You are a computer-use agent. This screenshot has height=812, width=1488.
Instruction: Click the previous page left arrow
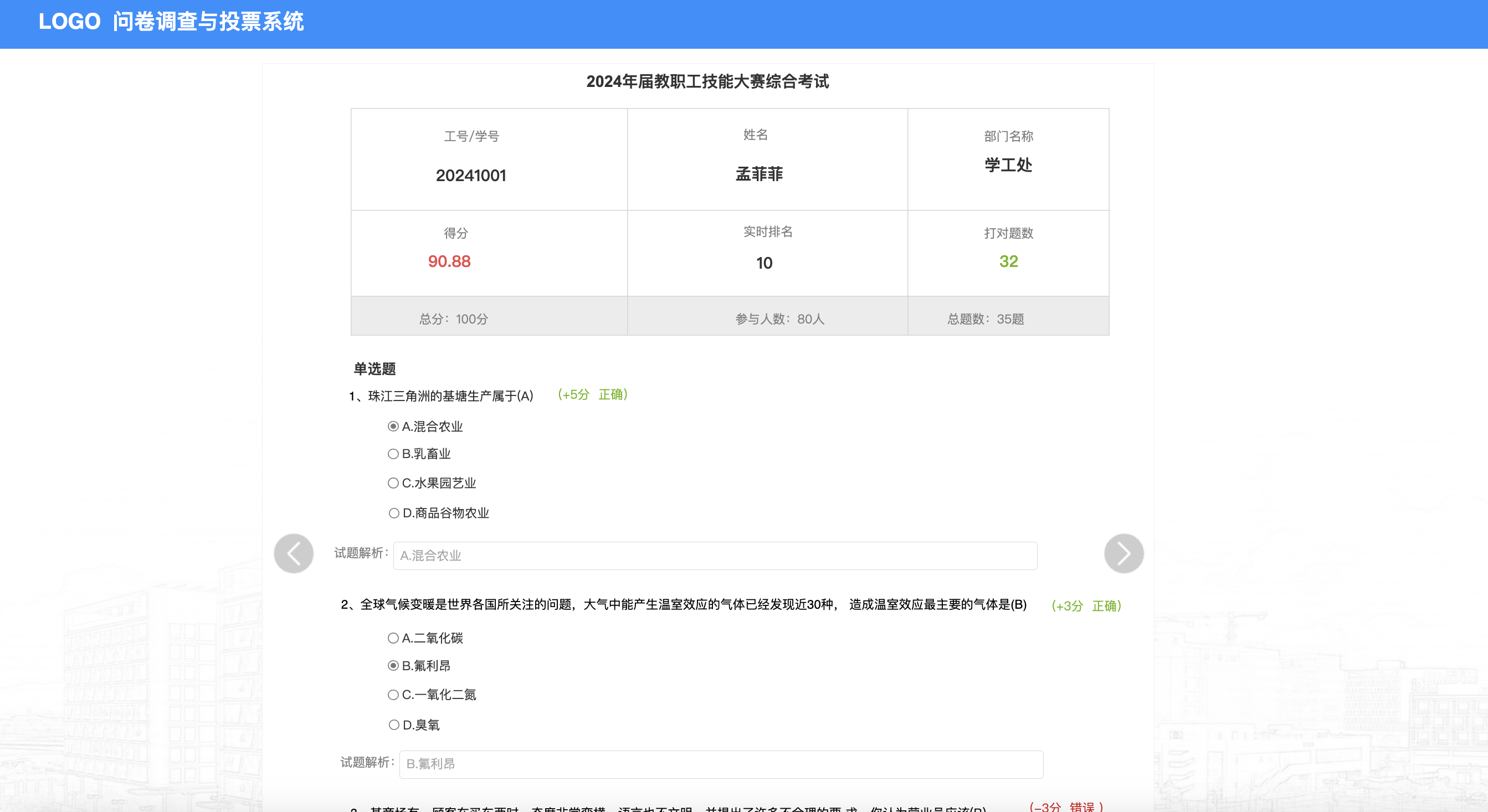tap(294, 553)
